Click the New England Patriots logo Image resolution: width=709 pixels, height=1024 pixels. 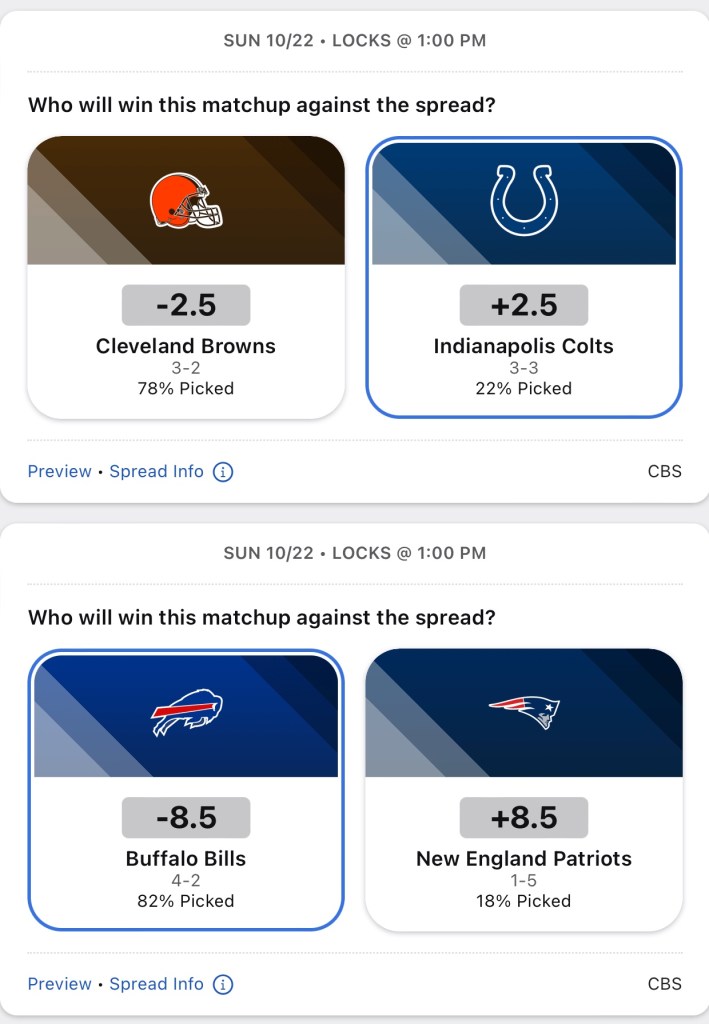coord(524,712)
